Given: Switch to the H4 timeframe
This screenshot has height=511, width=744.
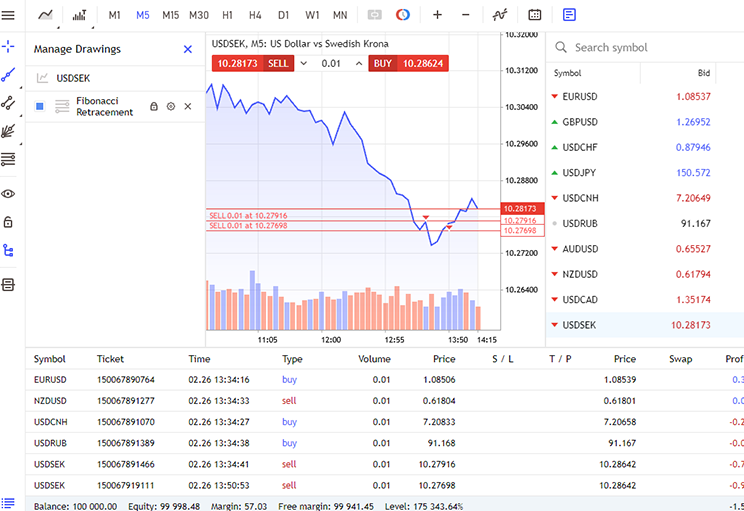Looking at the screenshot, I should pyautogui.click(x=255, y=15).
